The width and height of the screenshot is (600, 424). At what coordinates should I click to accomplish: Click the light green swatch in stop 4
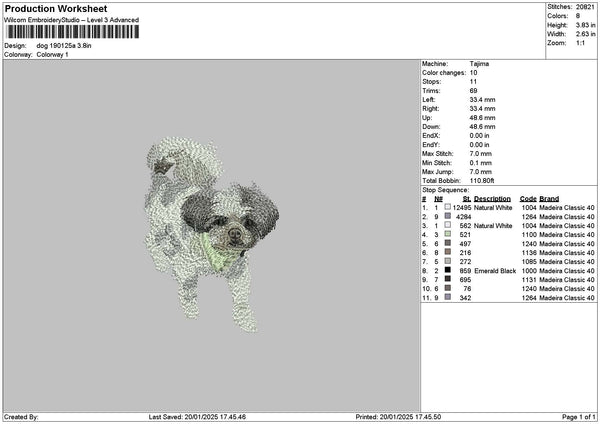(x=447, y=234)
